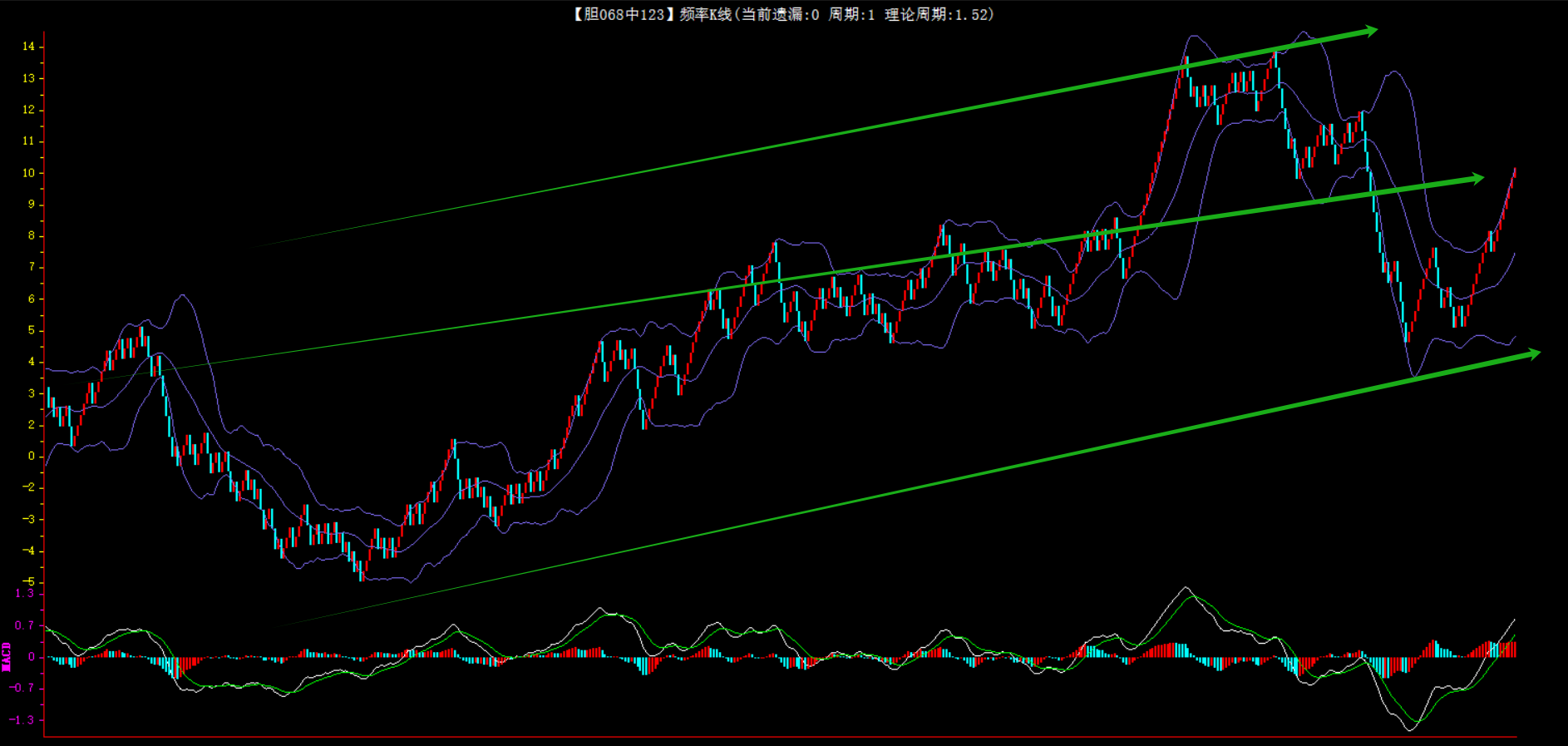Click 理论周期:1.52 in the chart title

tap(938, 14)
